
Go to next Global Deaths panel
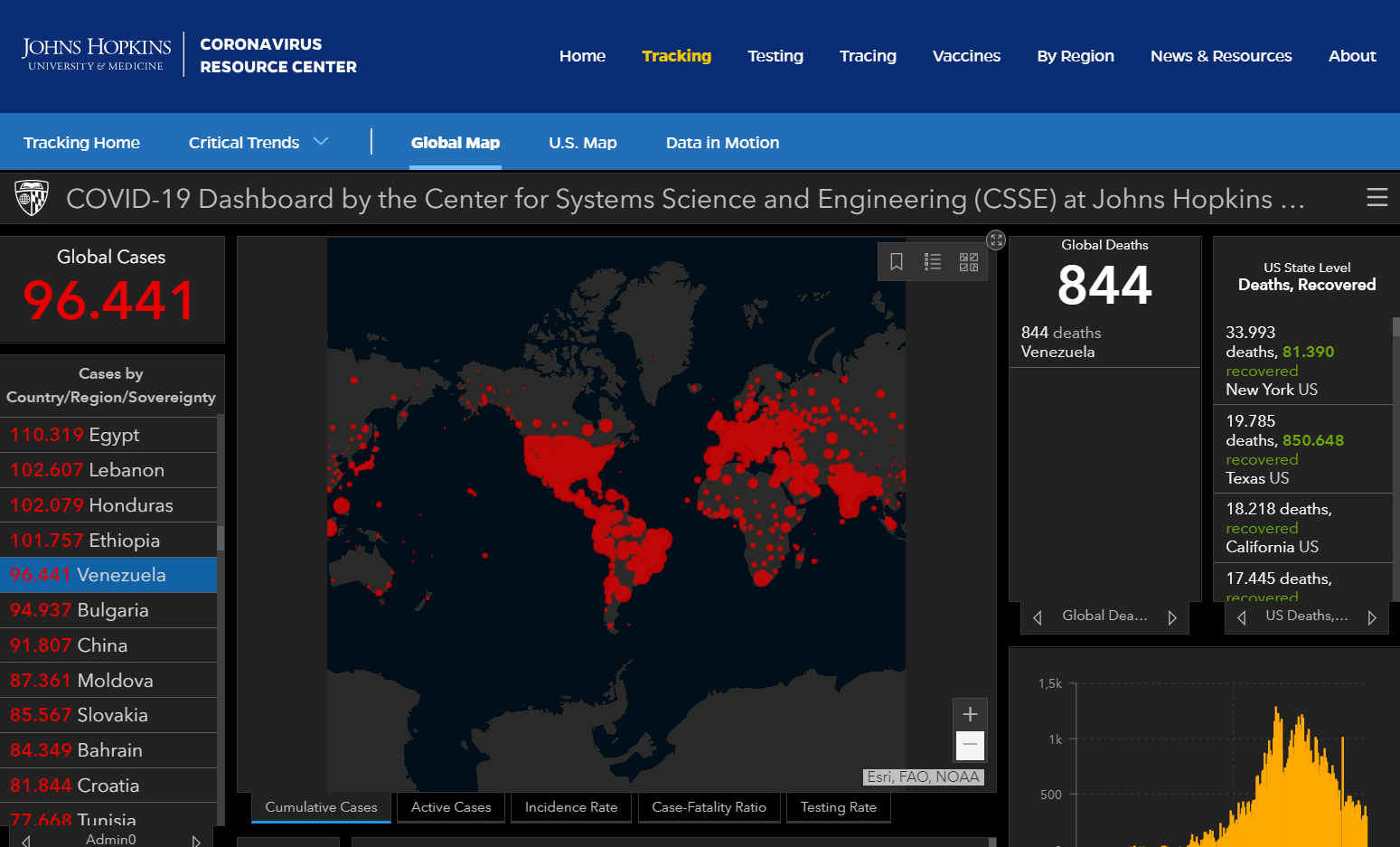1172,617
